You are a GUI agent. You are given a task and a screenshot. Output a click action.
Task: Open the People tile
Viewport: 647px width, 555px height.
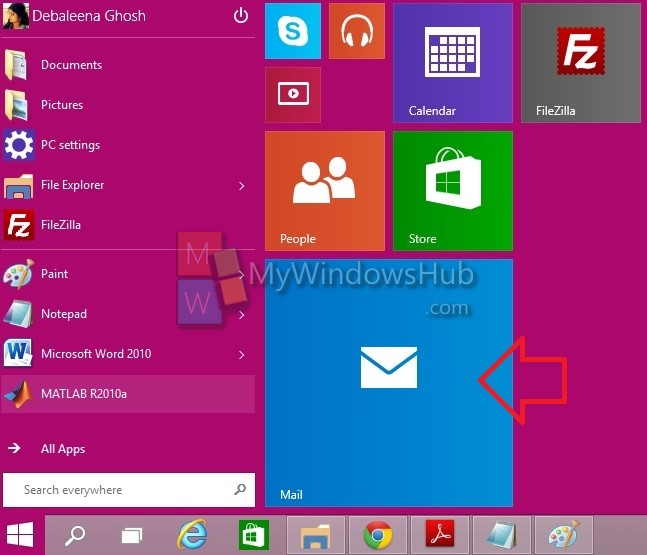pyautogui.click(x=325, y=191)
